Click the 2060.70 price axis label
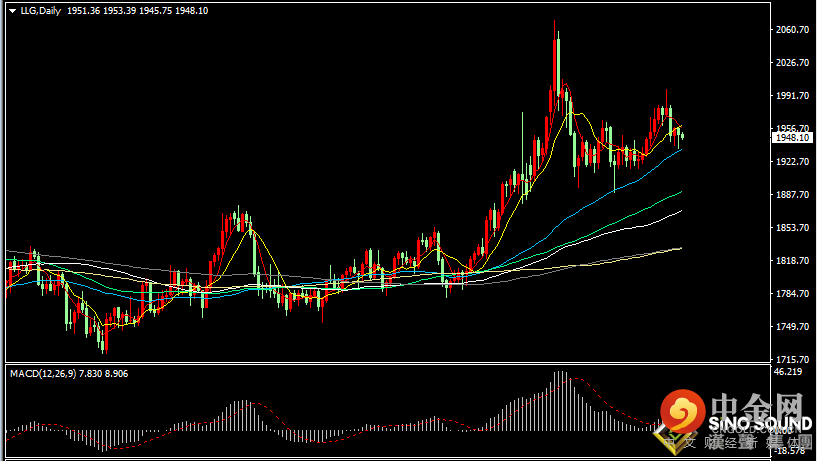The image size is (817, 461). pyautogui.click(x=794, y=30)
